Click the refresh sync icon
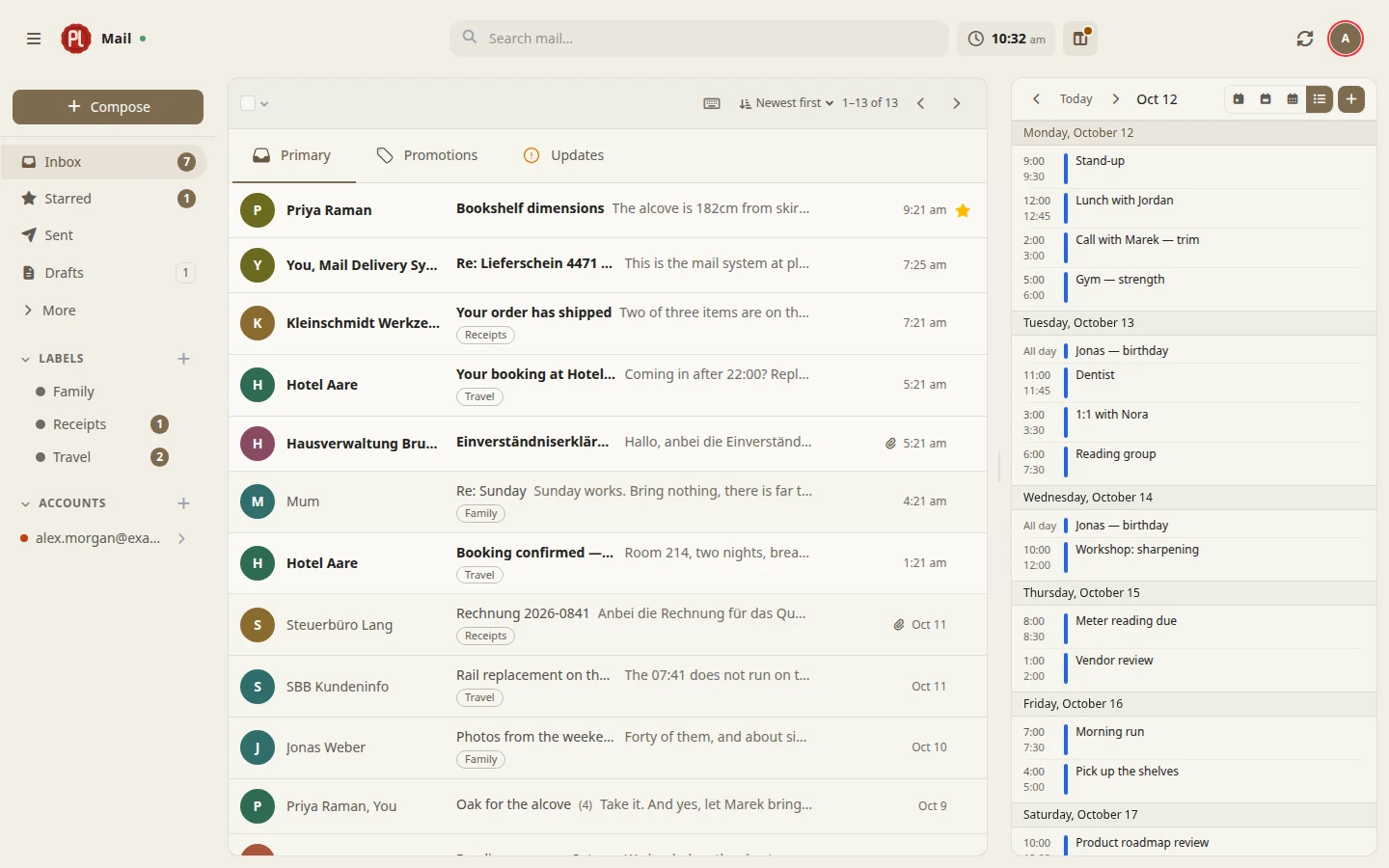This screenshot has width=1389, height=868. click(x=1305, y=39)
